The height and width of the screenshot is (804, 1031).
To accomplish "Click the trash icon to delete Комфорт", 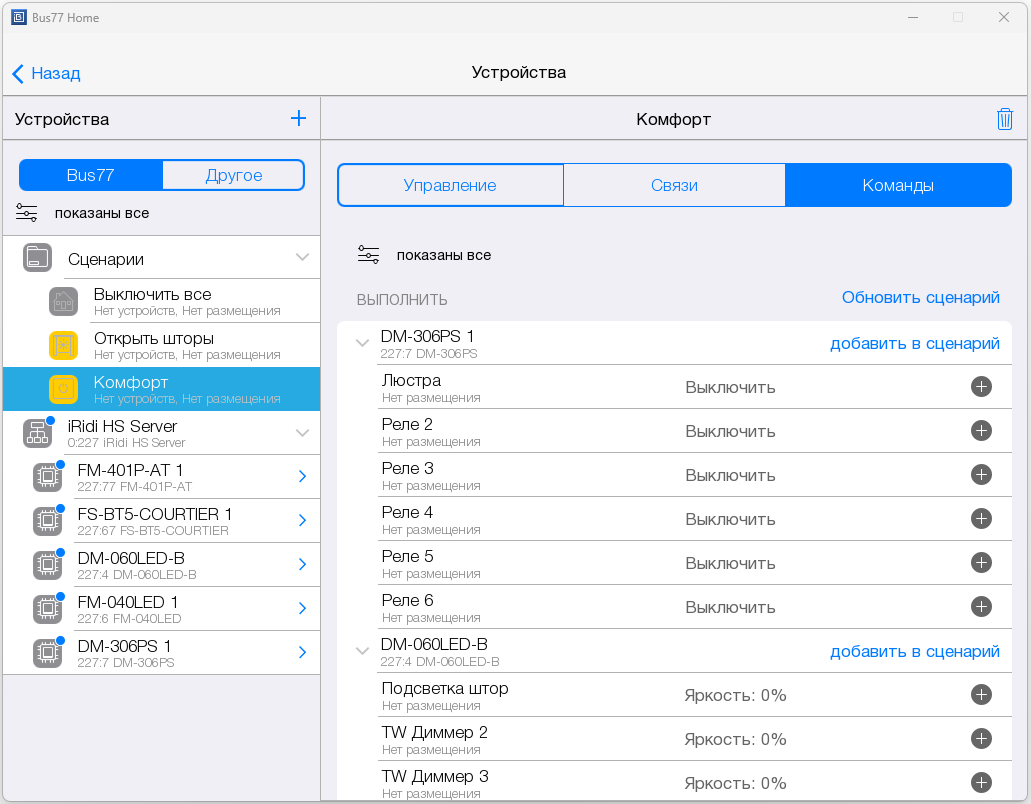I will pyautogui.click(x=1005, y=119).
